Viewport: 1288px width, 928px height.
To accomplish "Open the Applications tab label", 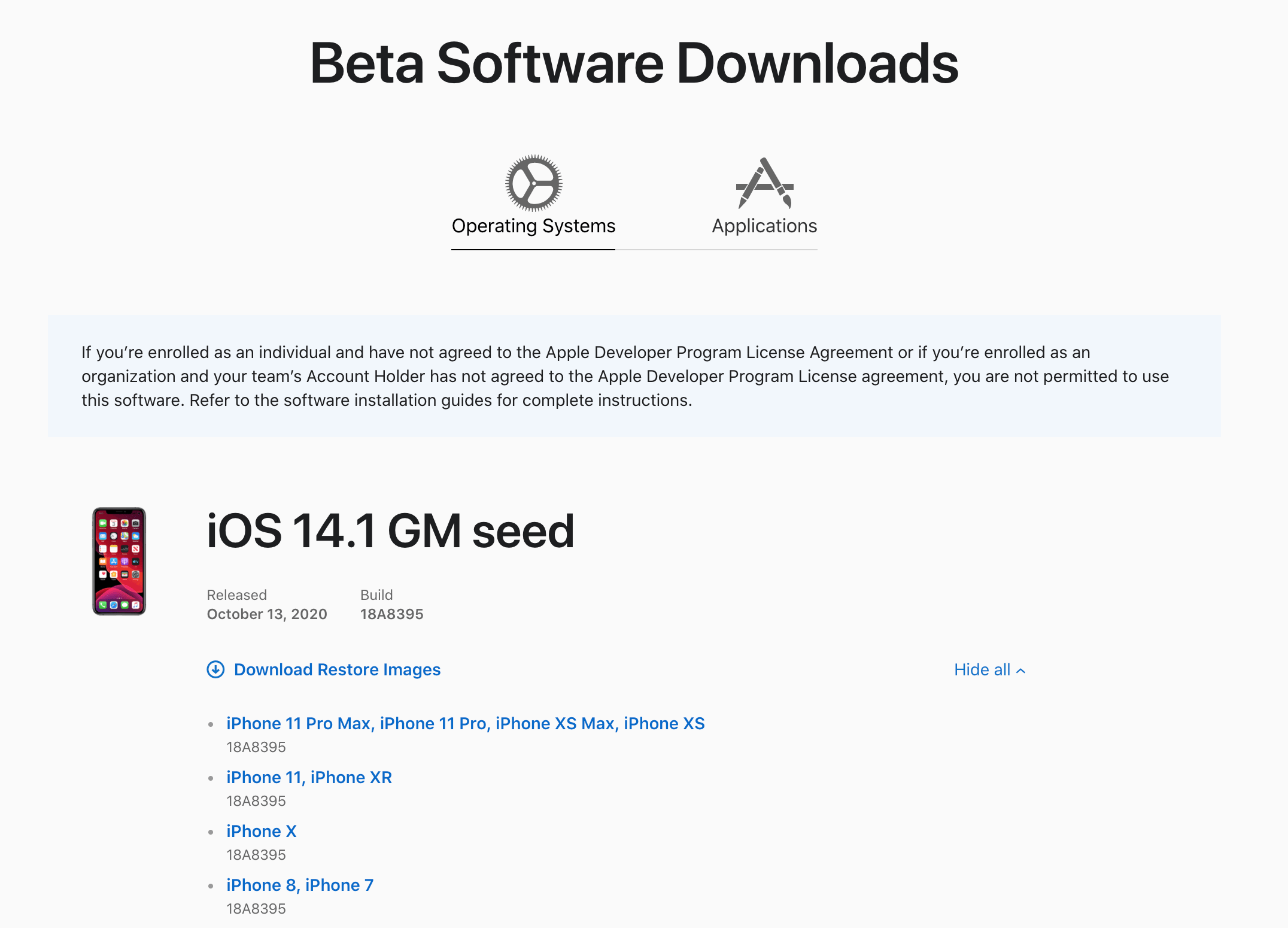I will click(x=764, y=226).
